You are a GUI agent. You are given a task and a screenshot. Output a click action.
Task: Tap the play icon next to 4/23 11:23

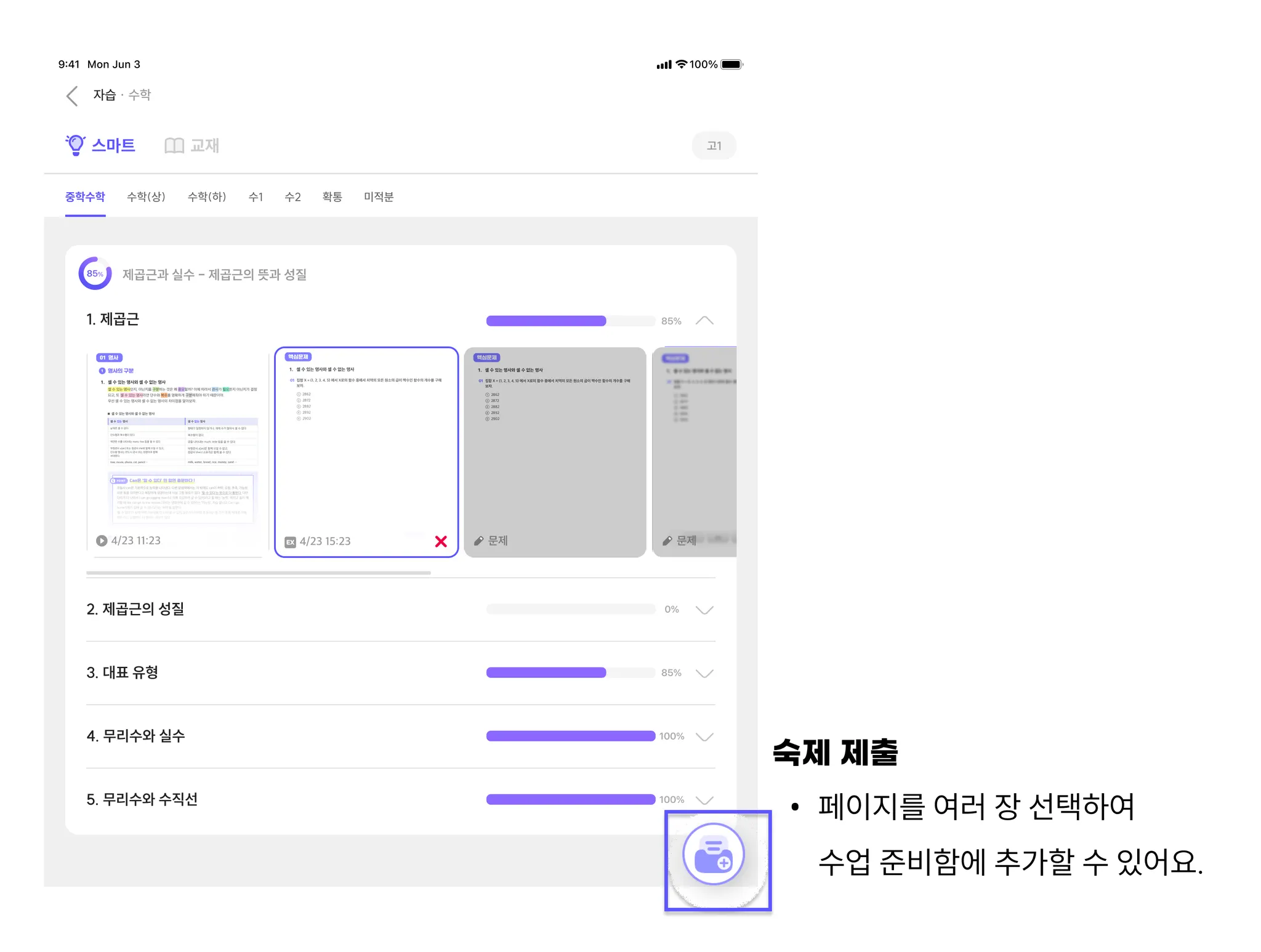pyautogui.click(x=102, y=541)
